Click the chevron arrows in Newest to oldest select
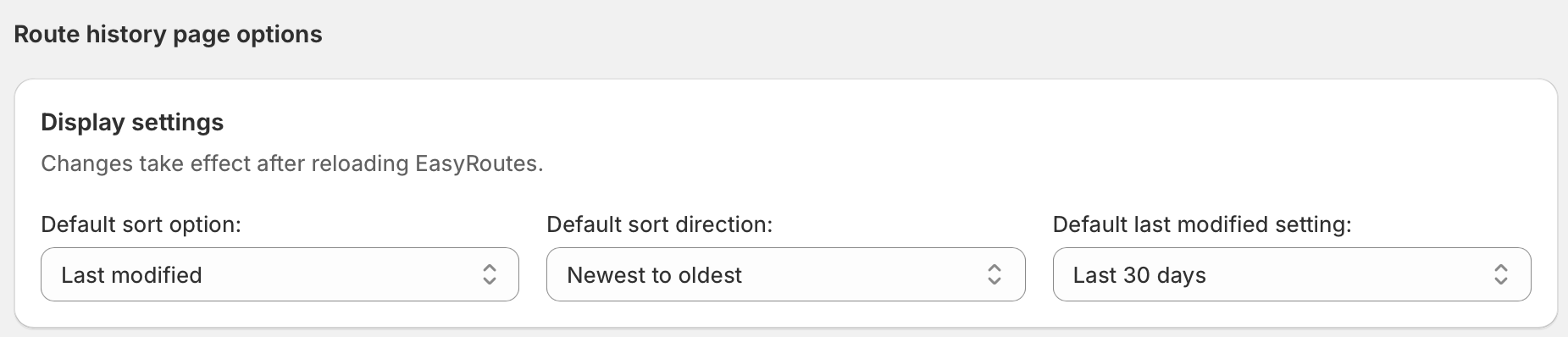1568x337 pixels. 995,274
